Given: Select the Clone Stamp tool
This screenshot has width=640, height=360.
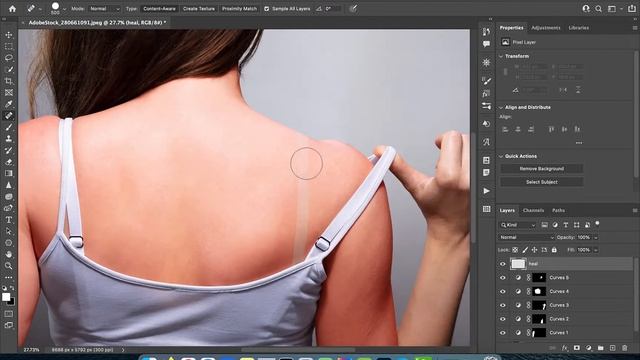Looking at the screenshot, I should coord(9,139).
